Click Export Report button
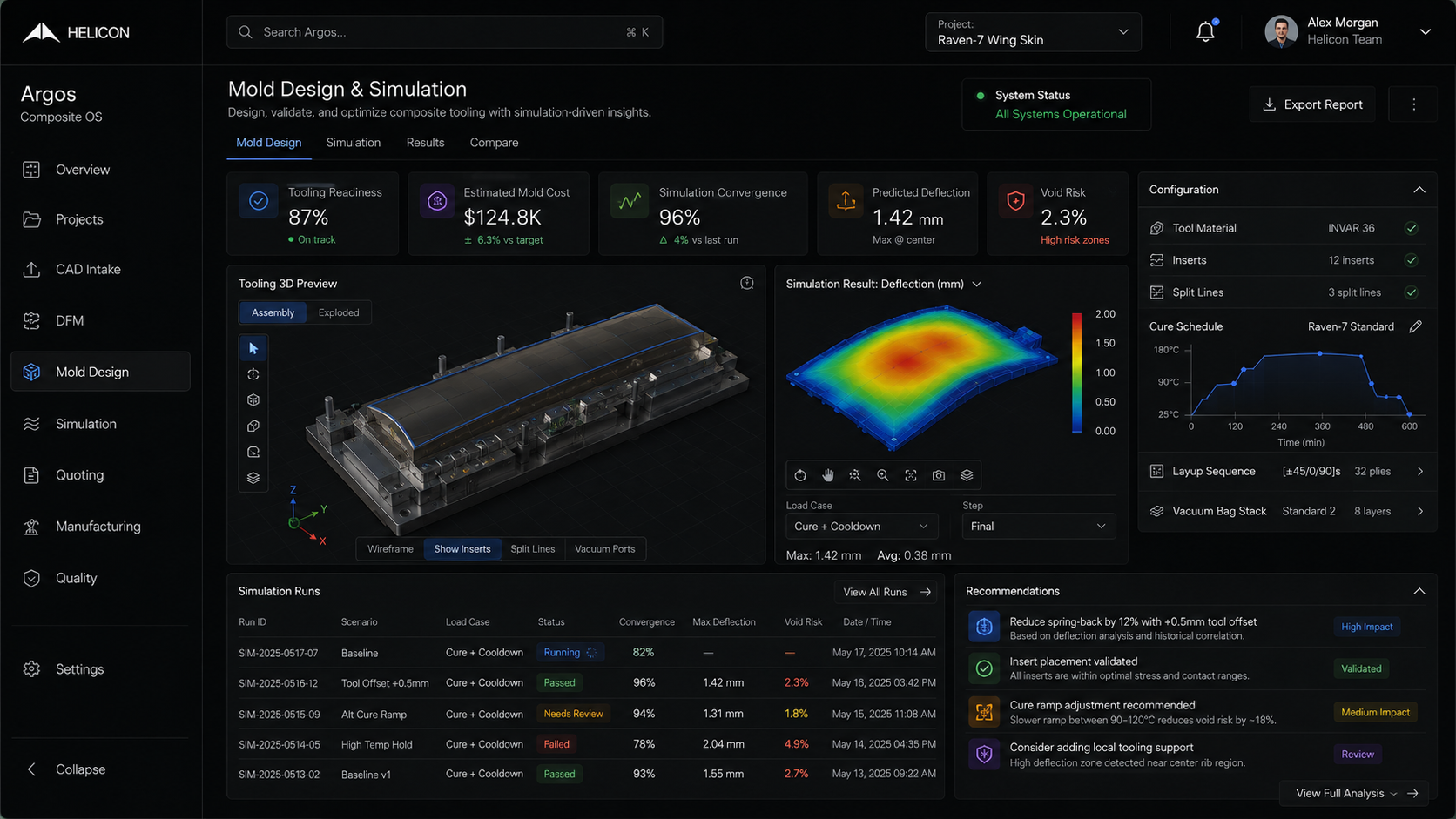 point(1312,104)
